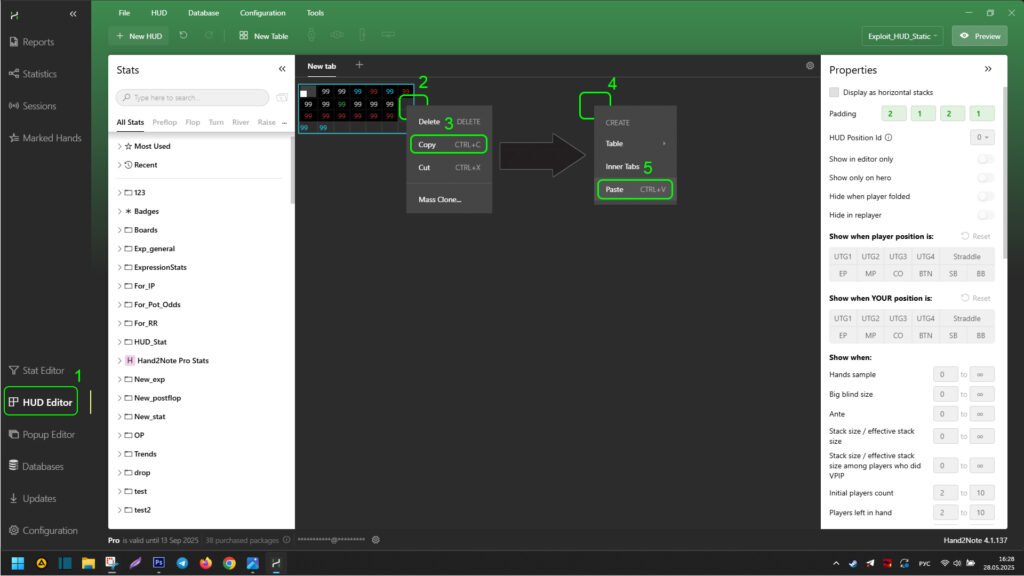1024x576 pixels.
Task: Click the New HUD button
Action: (138, 36)
